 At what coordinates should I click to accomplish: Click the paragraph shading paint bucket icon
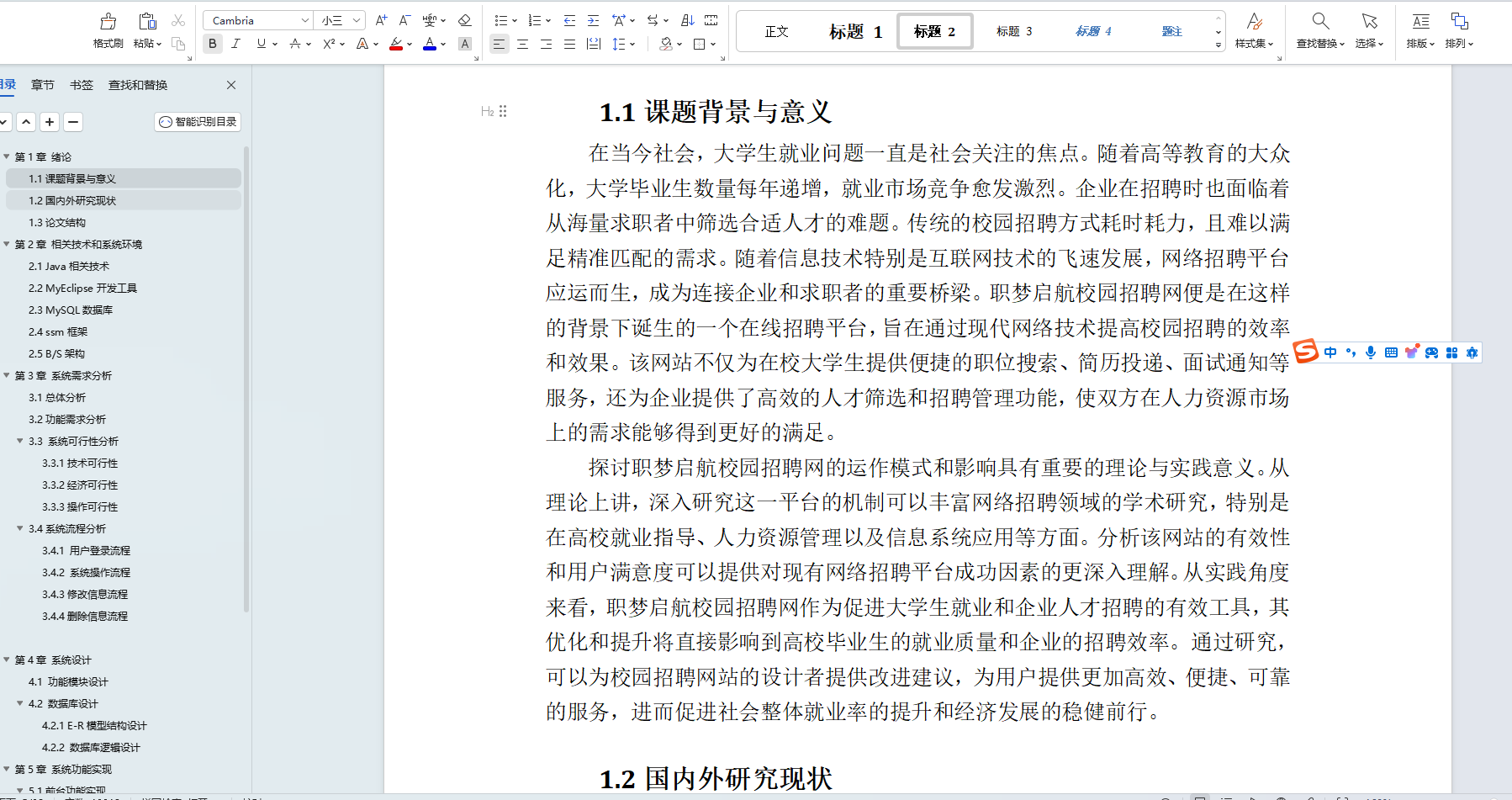[x=666, y=44]
